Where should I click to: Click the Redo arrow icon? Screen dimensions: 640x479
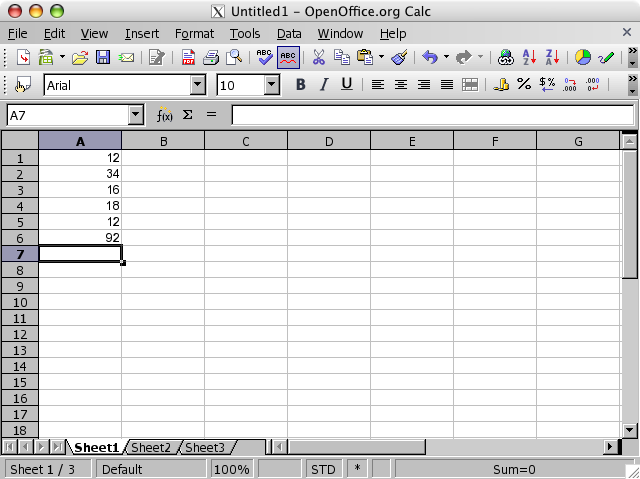pos(464,57)
